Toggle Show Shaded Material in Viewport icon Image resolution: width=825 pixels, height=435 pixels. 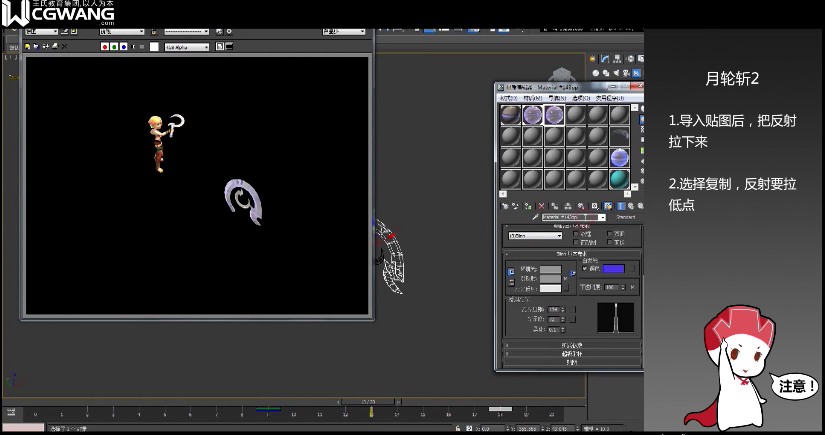(x=608, y=206)
